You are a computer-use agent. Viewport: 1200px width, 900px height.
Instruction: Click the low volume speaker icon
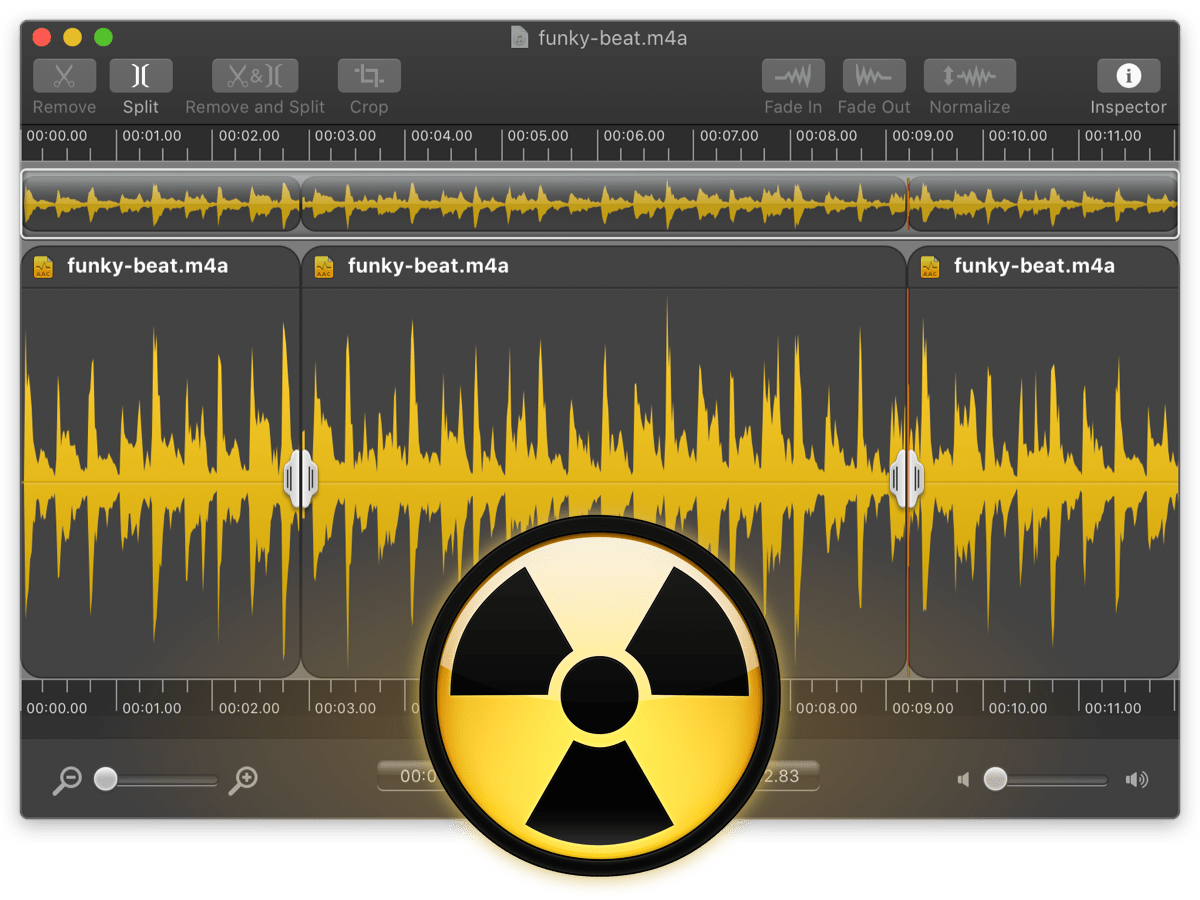click(x=963, y=780)
